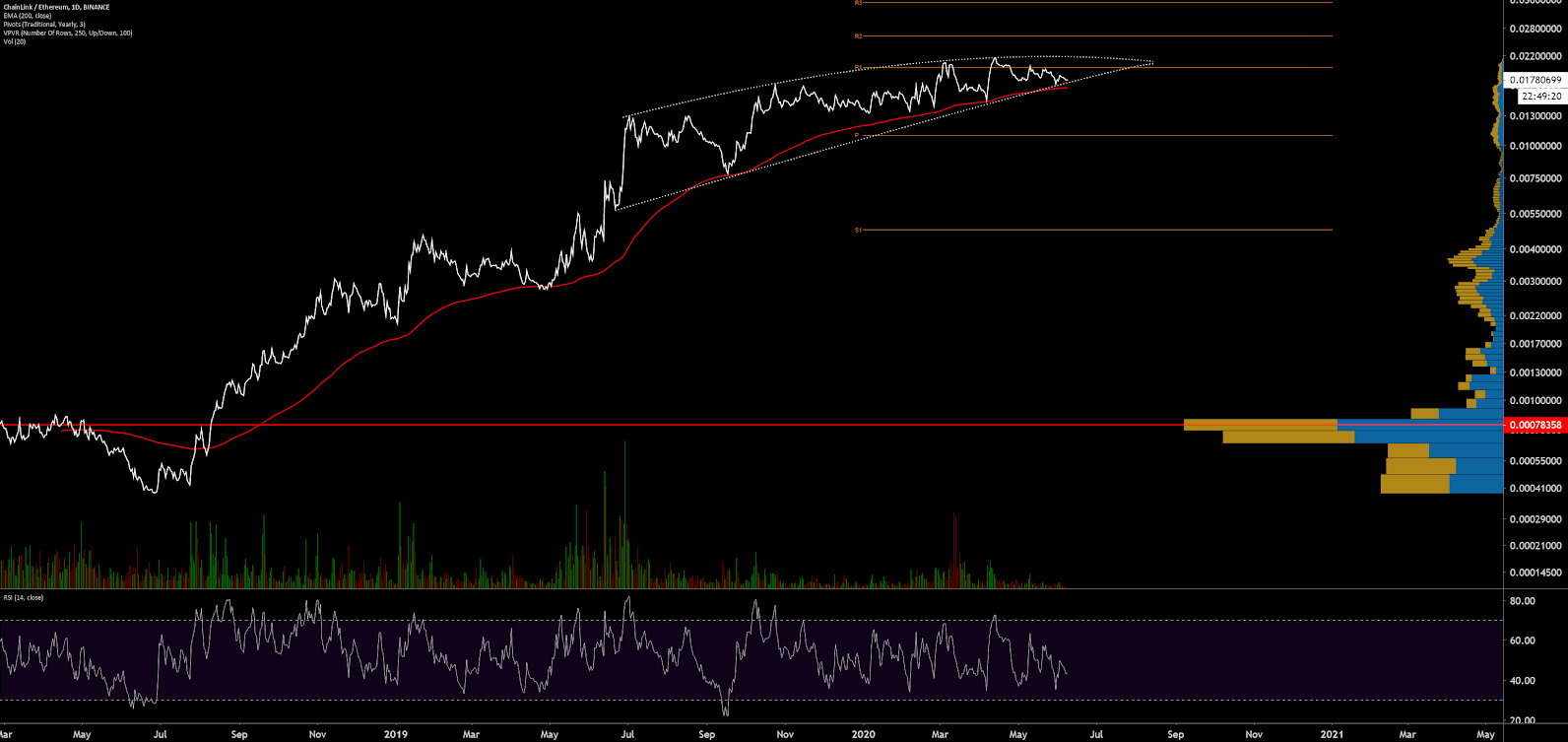Select the VPVR indicator legend entry
1568x742 pixels.
click(x=68, y=34)
